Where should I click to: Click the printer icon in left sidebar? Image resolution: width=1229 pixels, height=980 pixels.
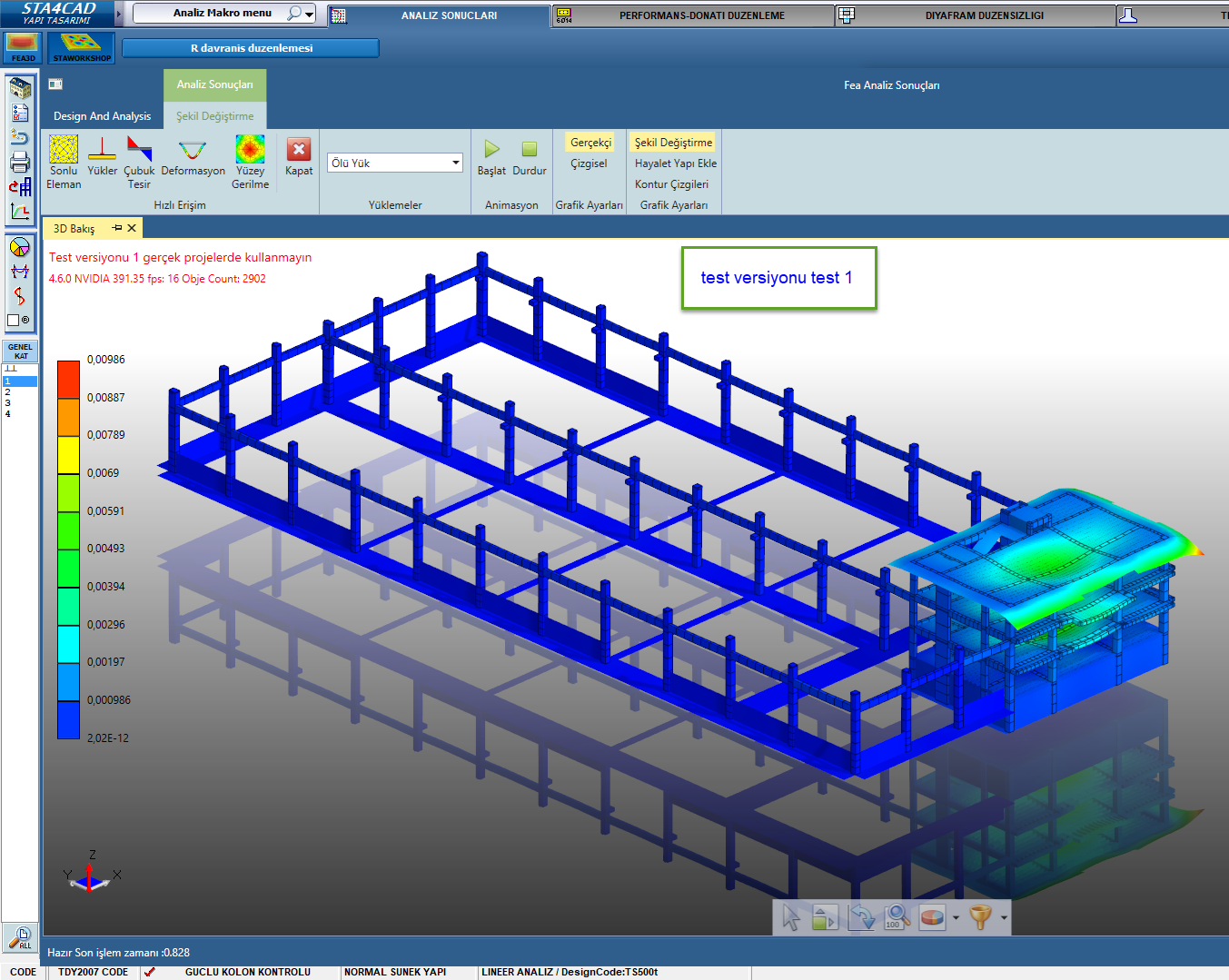click(20, 163)
